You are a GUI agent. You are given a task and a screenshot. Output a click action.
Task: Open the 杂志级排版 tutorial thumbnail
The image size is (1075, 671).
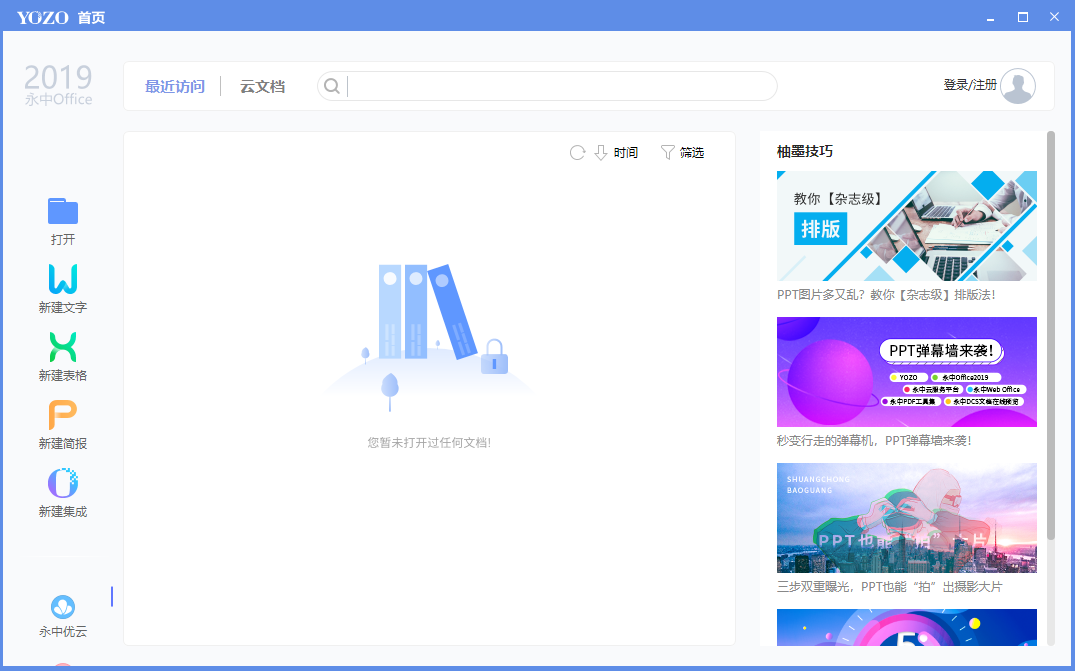906,225
